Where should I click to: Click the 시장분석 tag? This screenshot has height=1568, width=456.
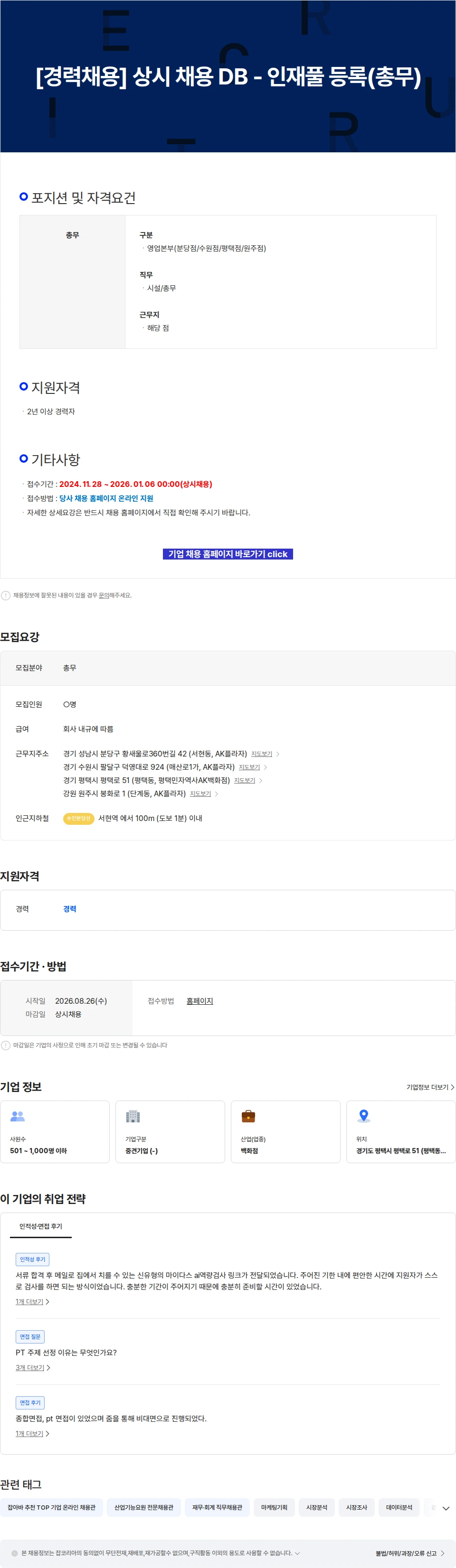coord(316,1507)
